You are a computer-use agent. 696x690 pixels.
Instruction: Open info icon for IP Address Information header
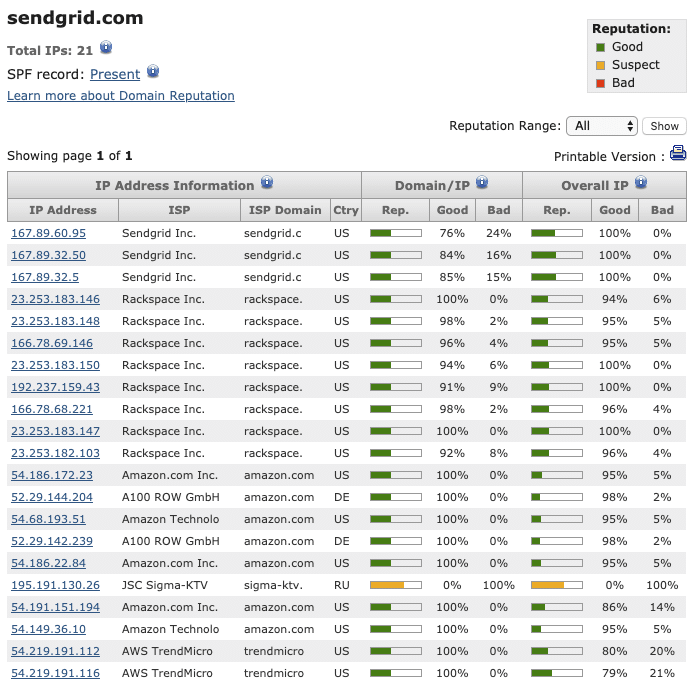click(267, 182)
